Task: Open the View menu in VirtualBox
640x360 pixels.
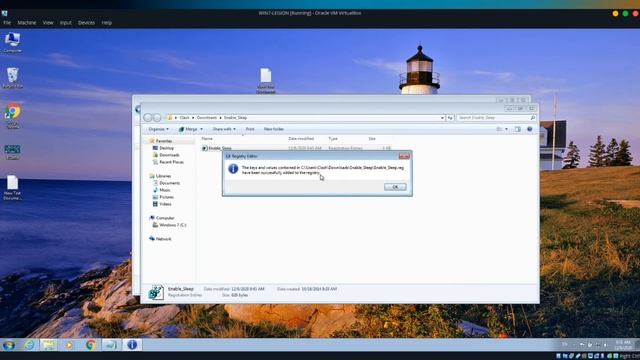Action: [x=48, y=23]
